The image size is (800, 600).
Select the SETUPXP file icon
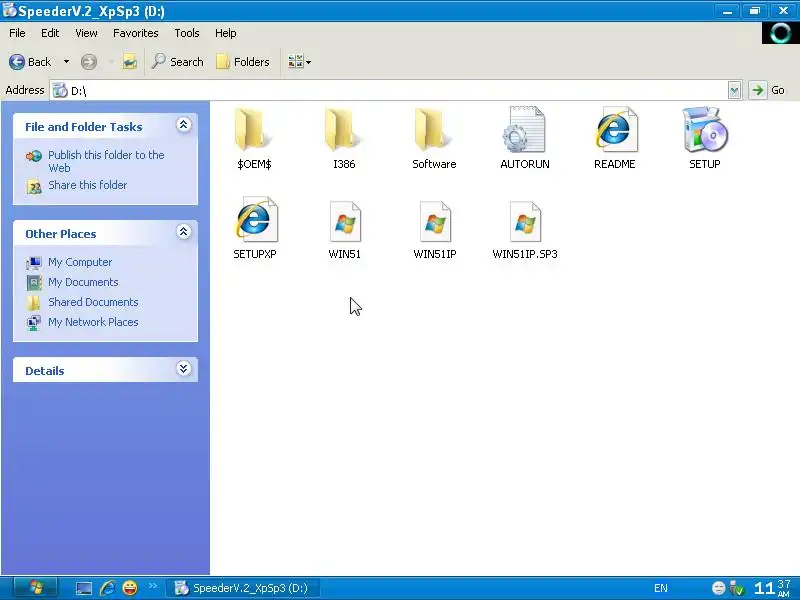(255, 220)
